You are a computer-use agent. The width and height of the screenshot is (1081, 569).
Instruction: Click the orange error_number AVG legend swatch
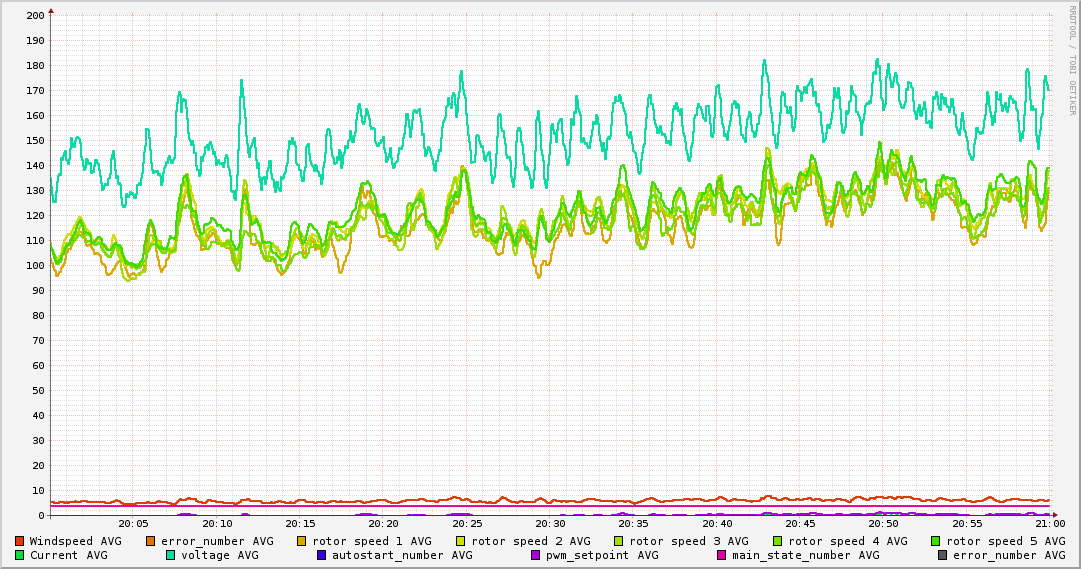click(150, 541)
